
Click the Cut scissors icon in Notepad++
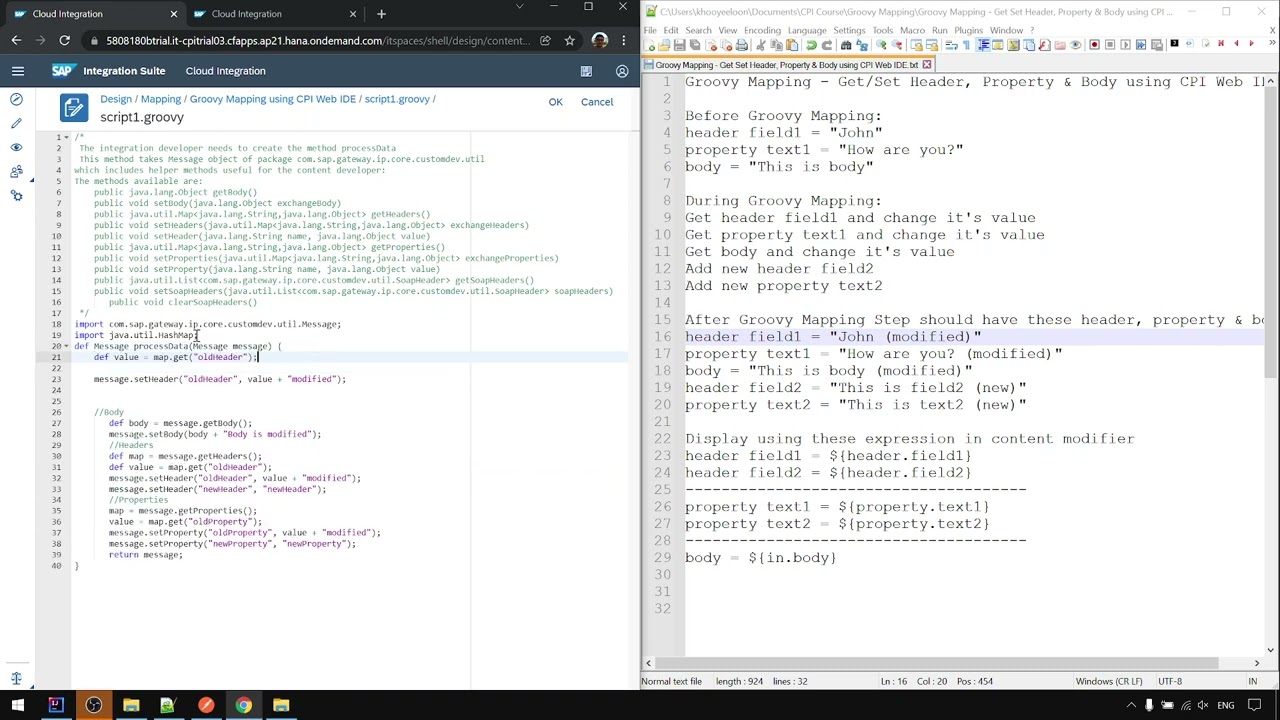click(760, 45)
